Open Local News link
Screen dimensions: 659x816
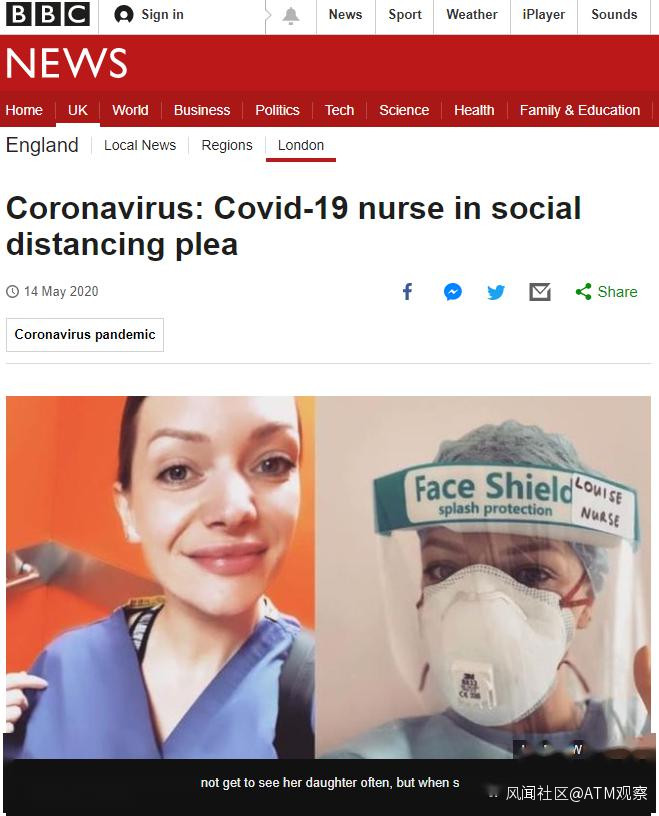pyautogui.click(x=140, y=145)
